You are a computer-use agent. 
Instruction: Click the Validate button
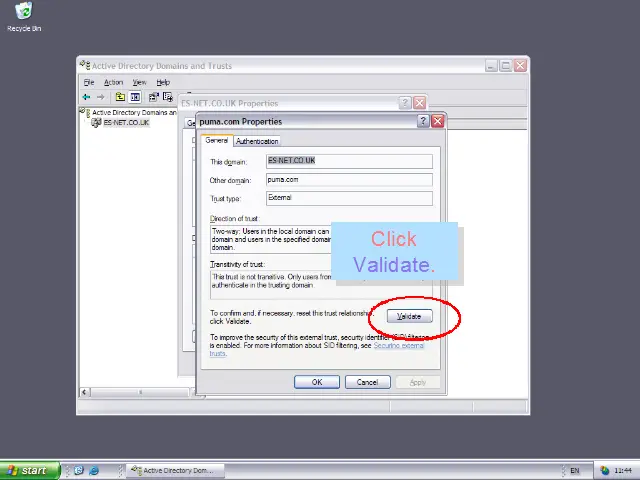pos(409,316)
